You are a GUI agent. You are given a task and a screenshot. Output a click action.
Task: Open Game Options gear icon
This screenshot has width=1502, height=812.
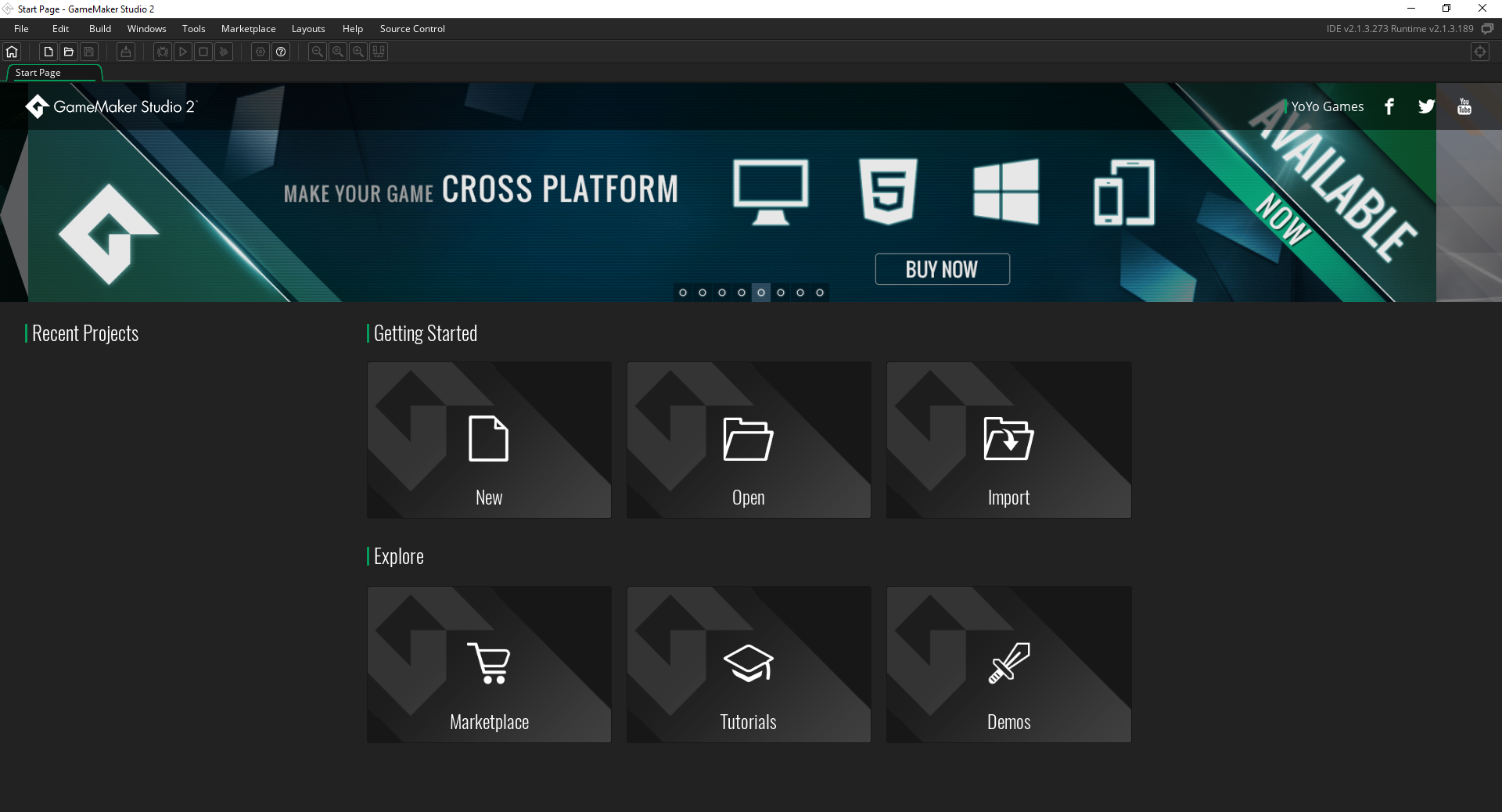[x=261, y=52]
